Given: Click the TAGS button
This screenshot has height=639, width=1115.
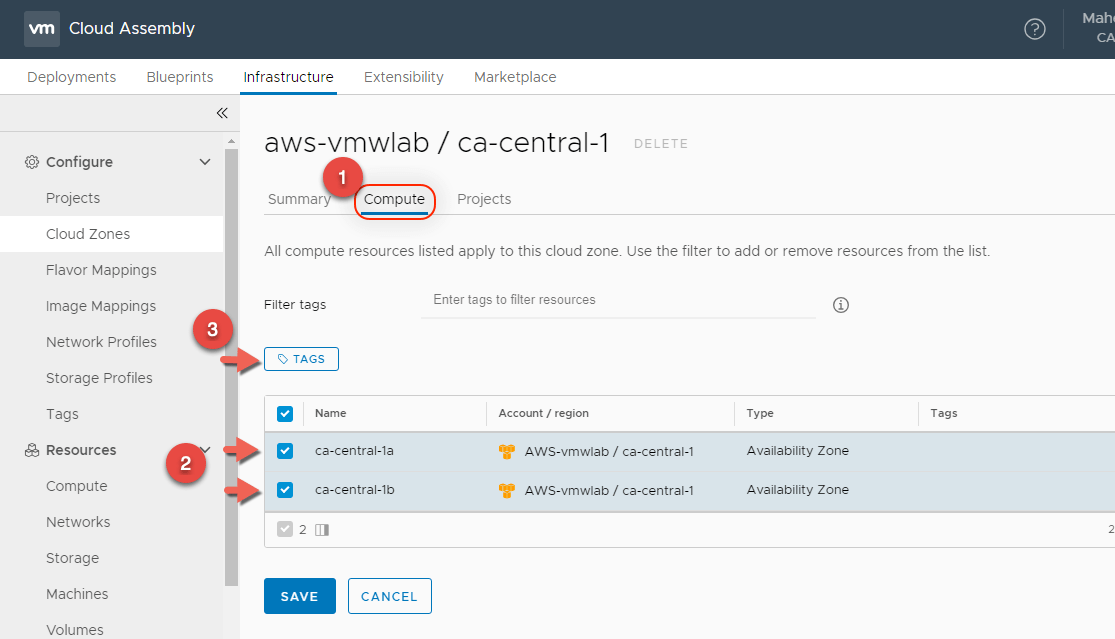Looking at the screenshot, I should [301, 359].
